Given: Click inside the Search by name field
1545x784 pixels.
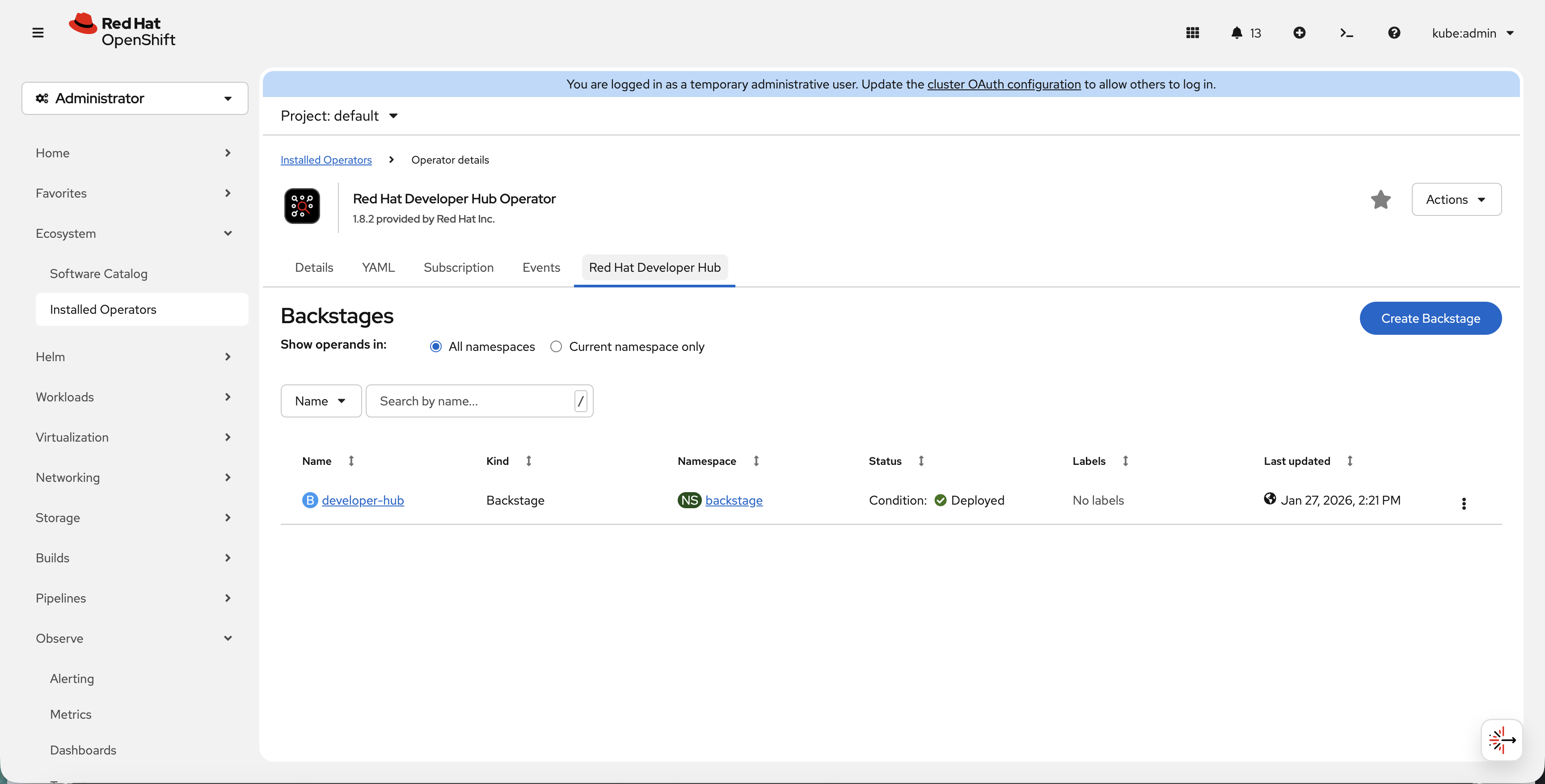Looking at the screenshot, I should pyautogui.click(x=474, y=400).
